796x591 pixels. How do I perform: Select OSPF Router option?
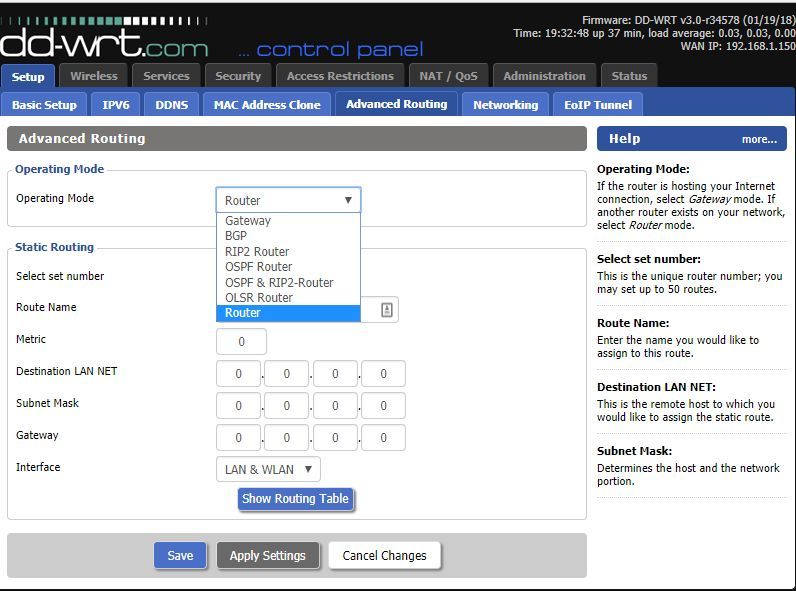coord(288,267)
